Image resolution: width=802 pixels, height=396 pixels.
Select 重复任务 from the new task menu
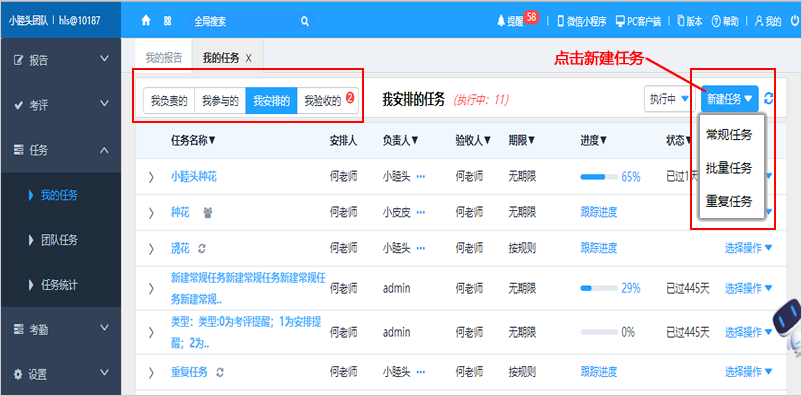(x=729, y=201)
